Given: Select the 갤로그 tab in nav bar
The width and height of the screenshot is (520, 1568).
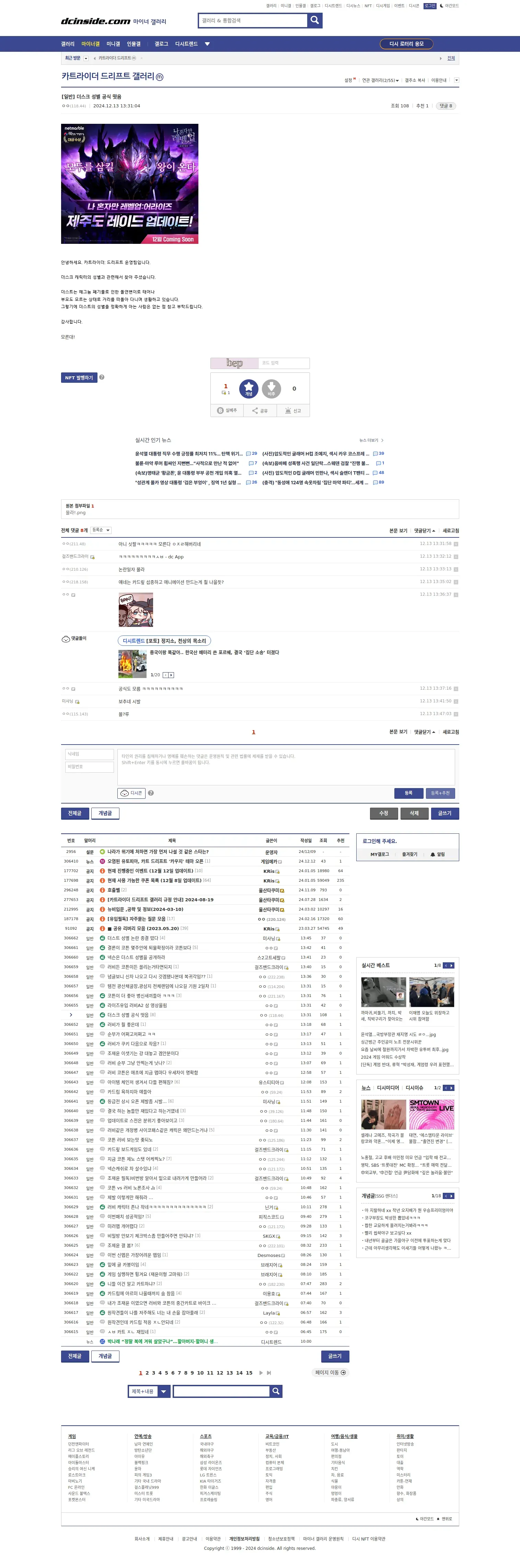Looking at the screenshot, I should coord(161,44).
